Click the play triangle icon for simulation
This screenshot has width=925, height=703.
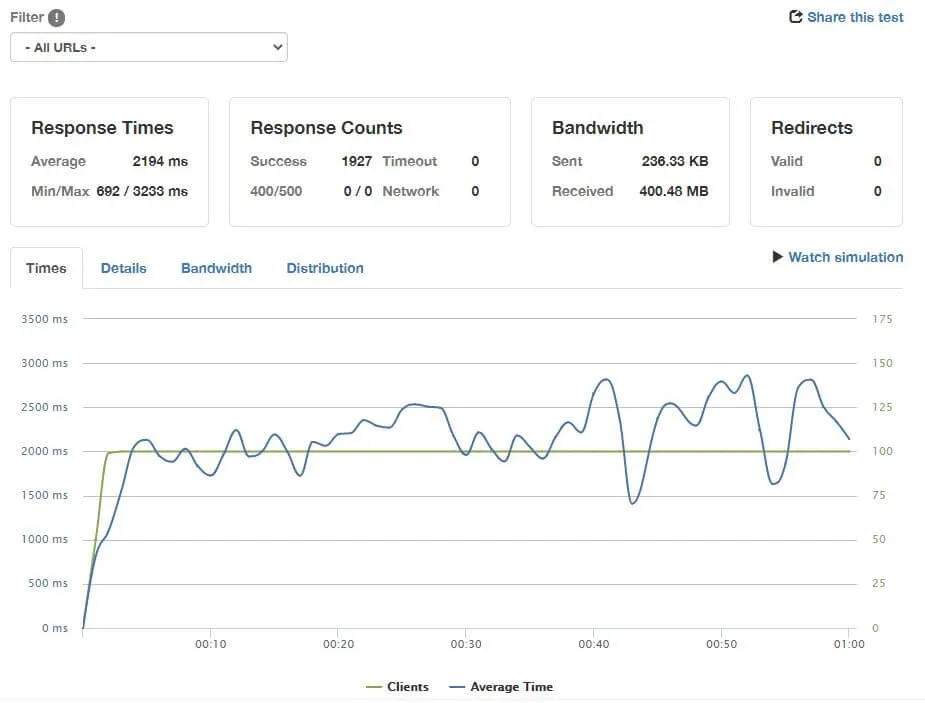point(778,257)
